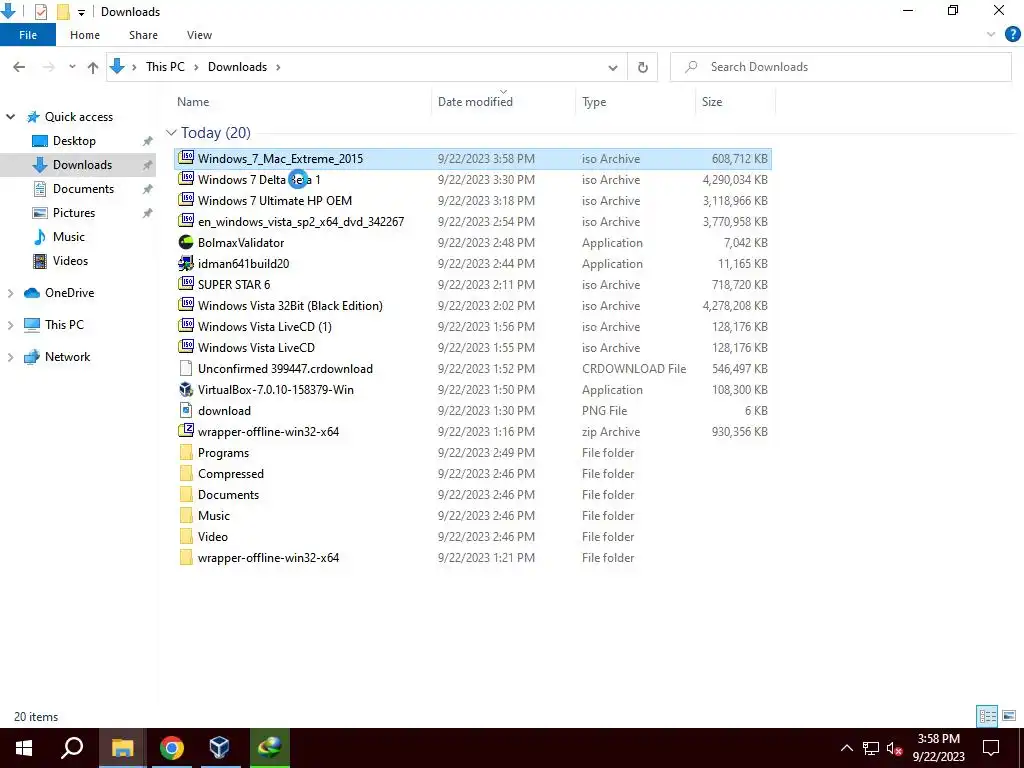The height and width of the screenshot is (768, 1024).
Task: Open the Recent locations dropdown arrow
Action: tap(72, 67)
